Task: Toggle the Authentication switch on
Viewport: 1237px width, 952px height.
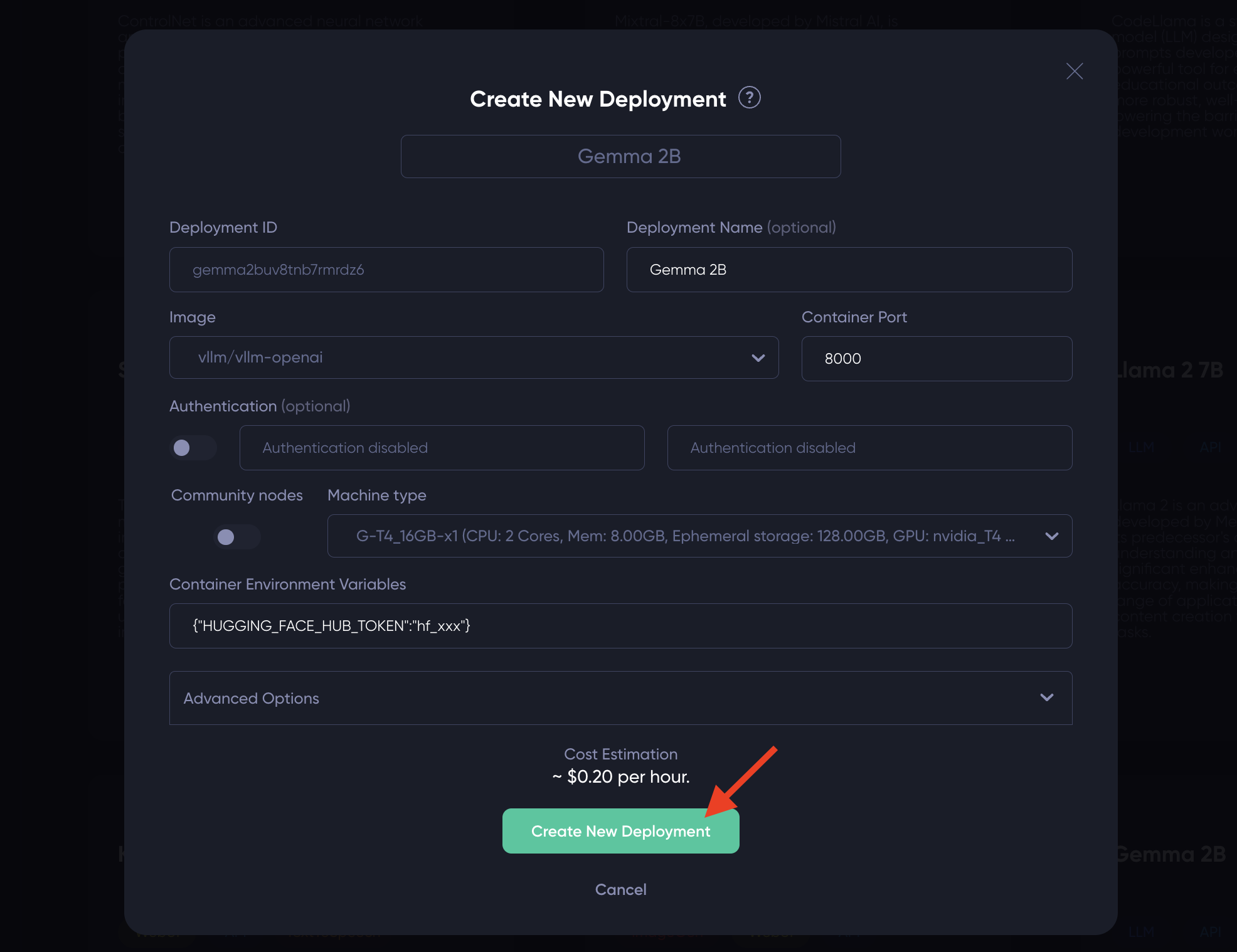Action: (x=193, y=448)
